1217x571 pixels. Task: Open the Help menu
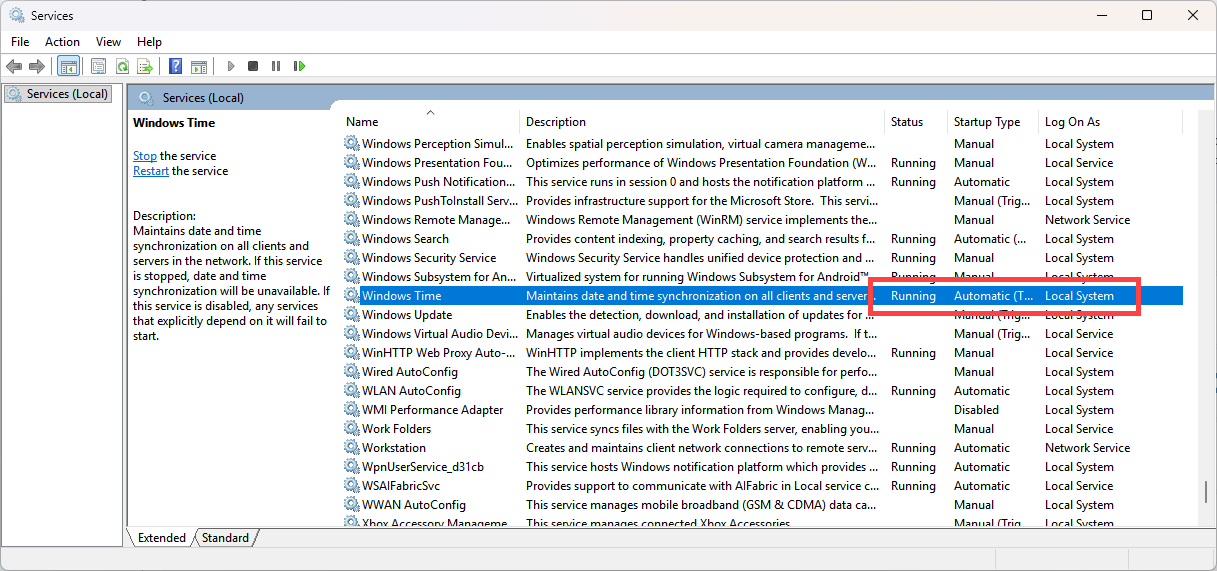149,42
